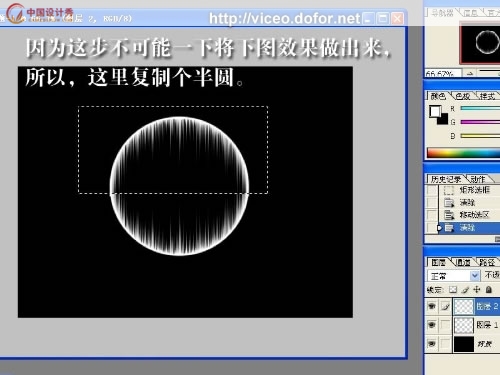The image size is (500, 375).
Task: Switch to the 颜色 Color tab
Action: [438, 96]
